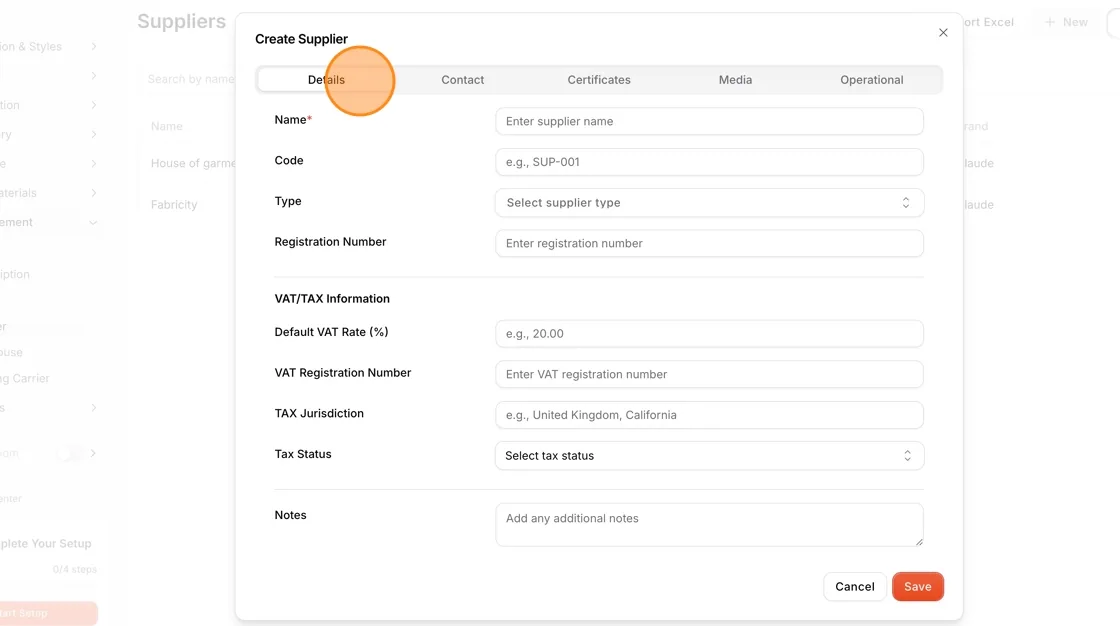Expand the 'ry' sidebar item chevron
1120x626 pixels.
click(x=94, y=134)
